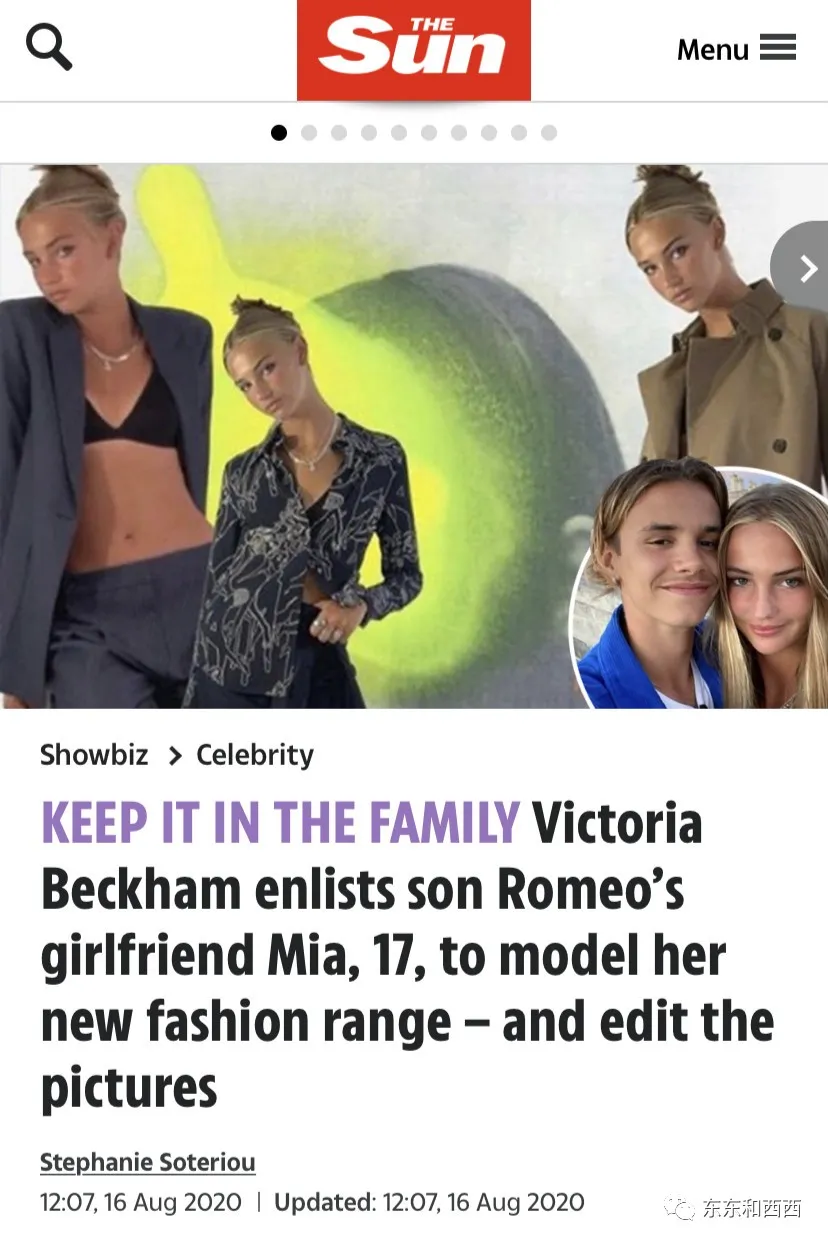Click the breadcrumb chevron separator
Image resolution: width=828 pixels, height=1244 pixels.
click(x=175, y=756)
